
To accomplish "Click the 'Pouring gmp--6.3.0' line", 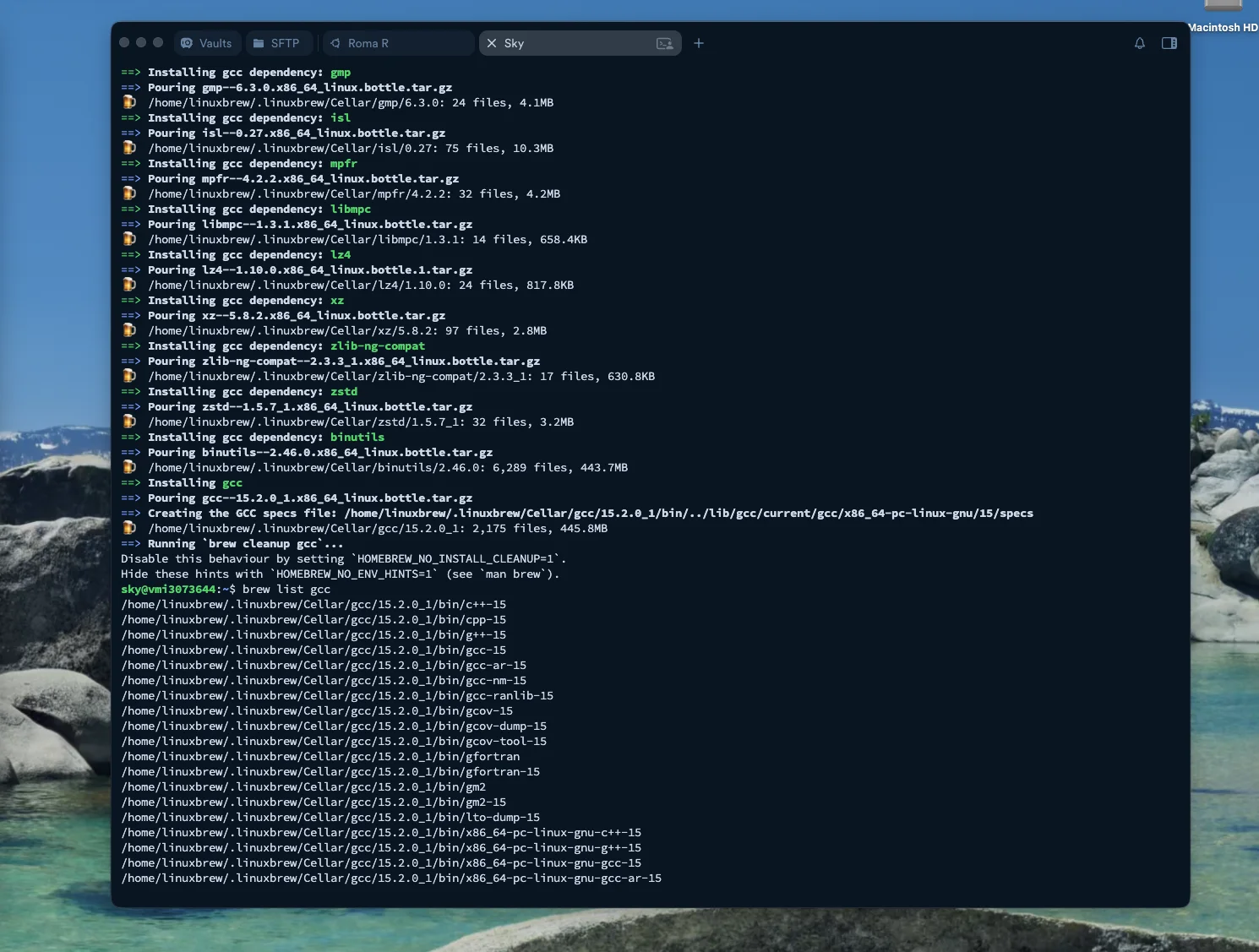I will click(286, 88).
